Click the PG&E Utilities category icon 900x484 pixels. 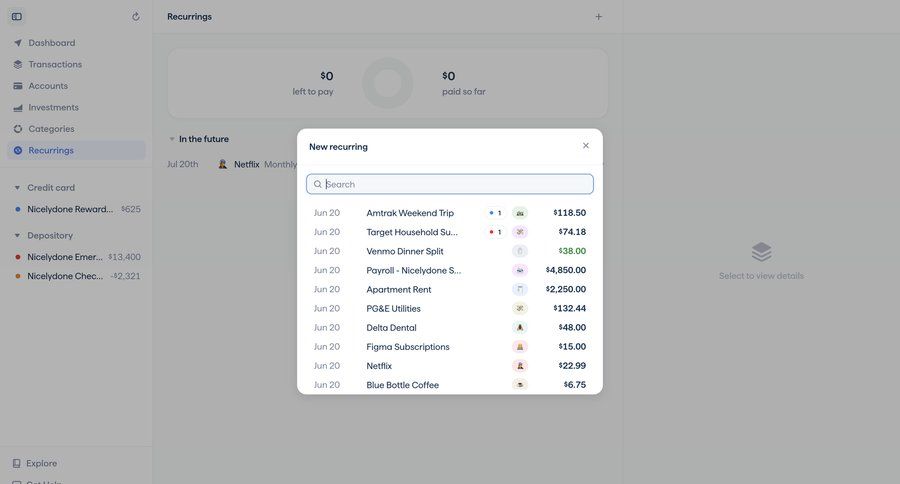pos(520,309)
